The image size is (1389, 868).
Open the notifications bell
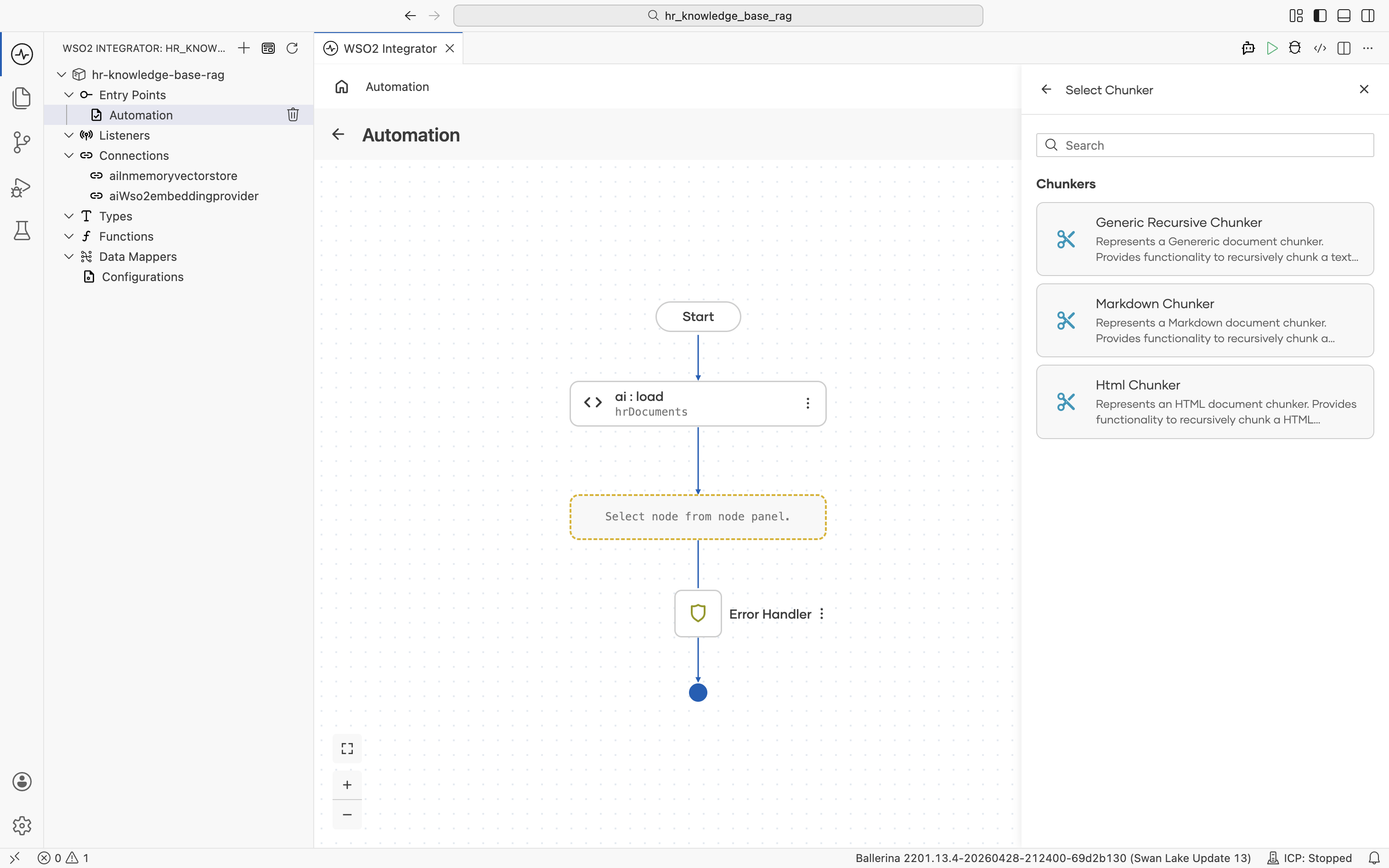1374,858
